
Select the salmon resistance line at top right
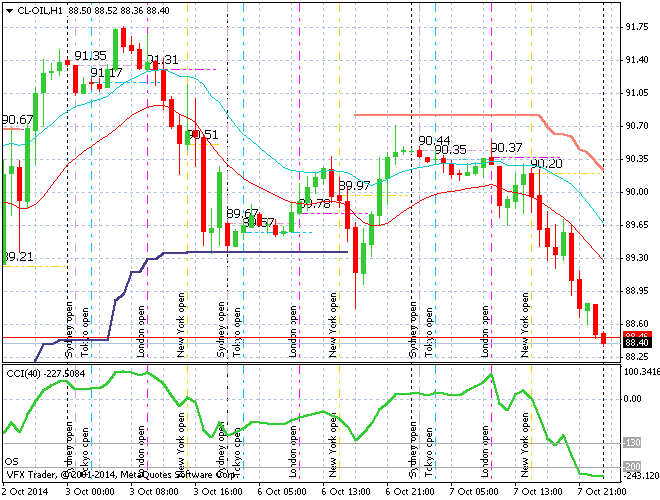pos(450,115)
